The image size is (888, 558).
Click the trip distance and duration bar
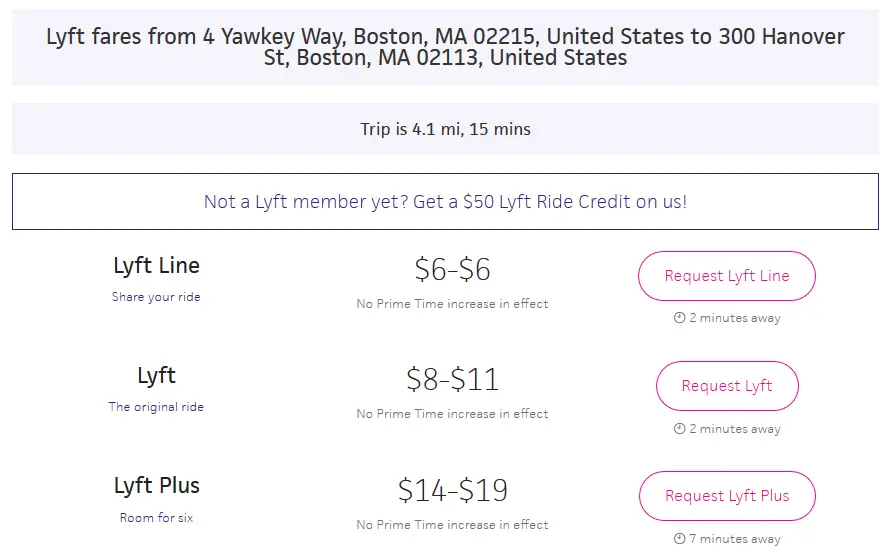coord(445,129)
